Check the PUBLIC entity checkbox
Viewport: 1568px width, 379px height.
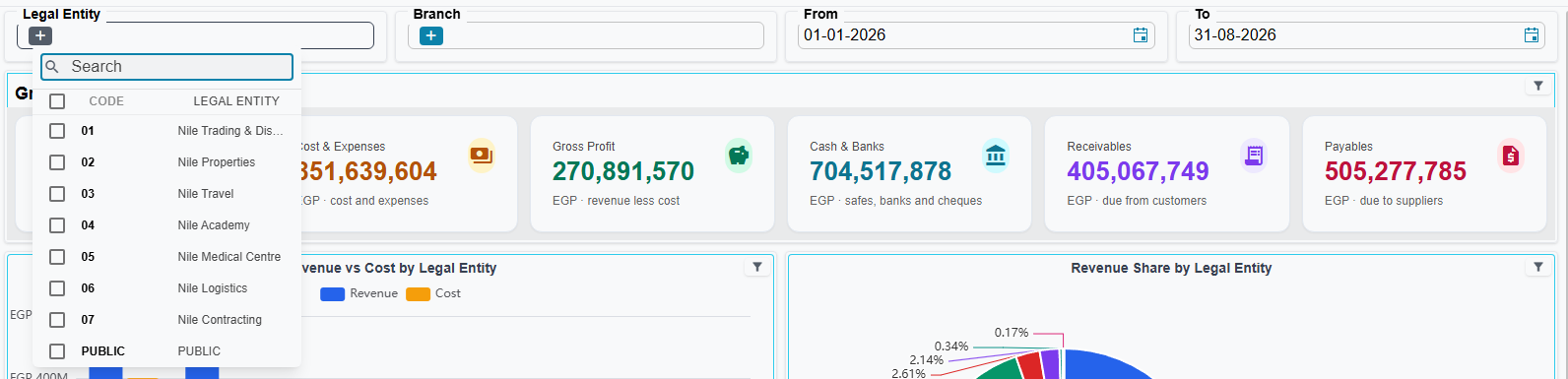pyautogui.click(x=57, y=351)
